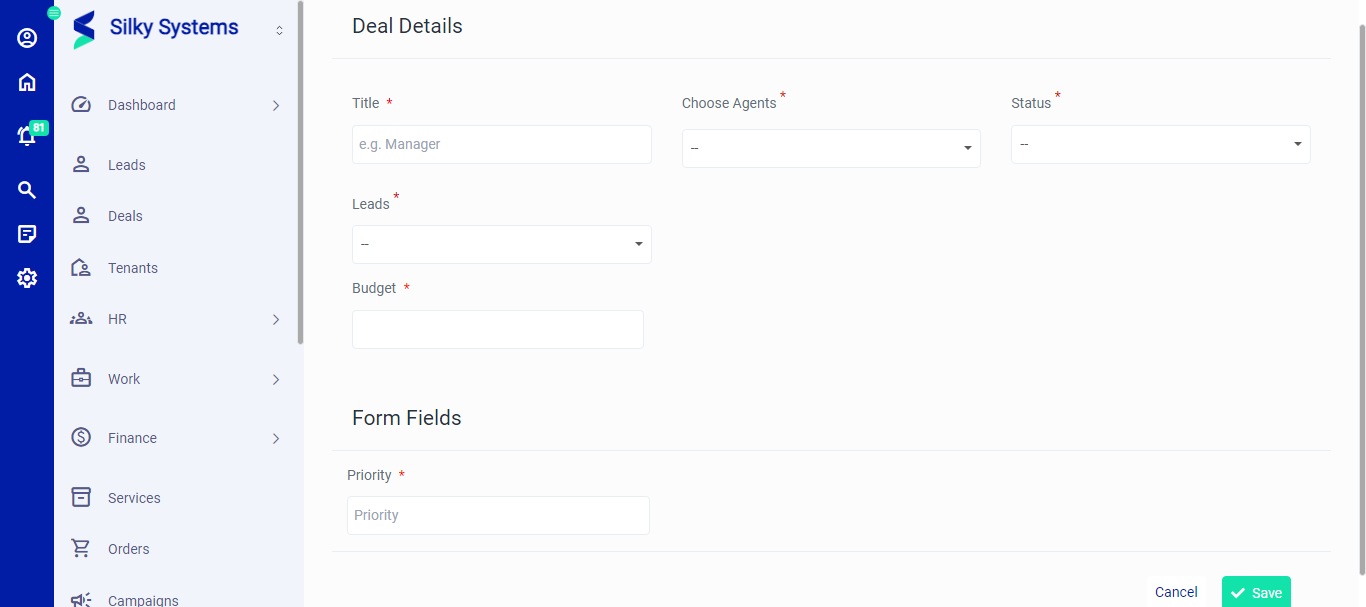This screenshot has height=607, width=1366.
Task: Expand the HR submenu
Action: point(276,320)
